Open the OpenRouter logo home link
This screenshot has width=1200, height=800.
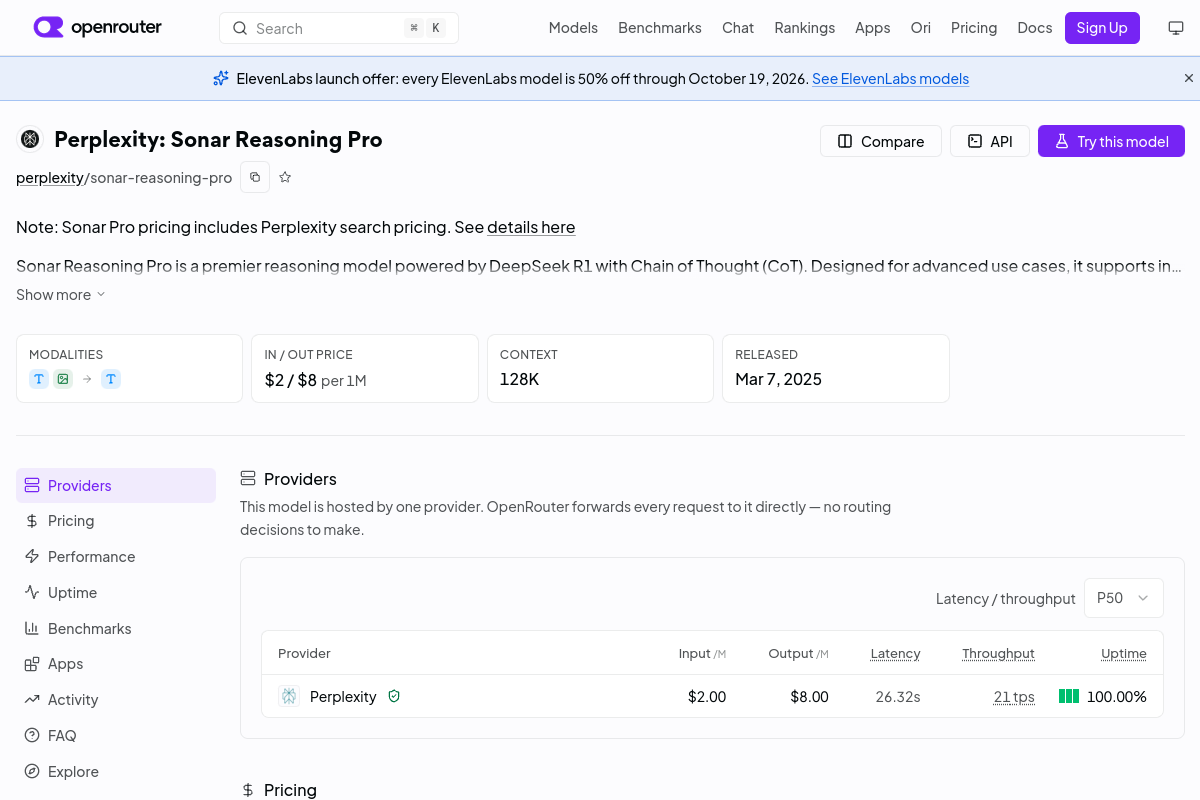(97, 27)
